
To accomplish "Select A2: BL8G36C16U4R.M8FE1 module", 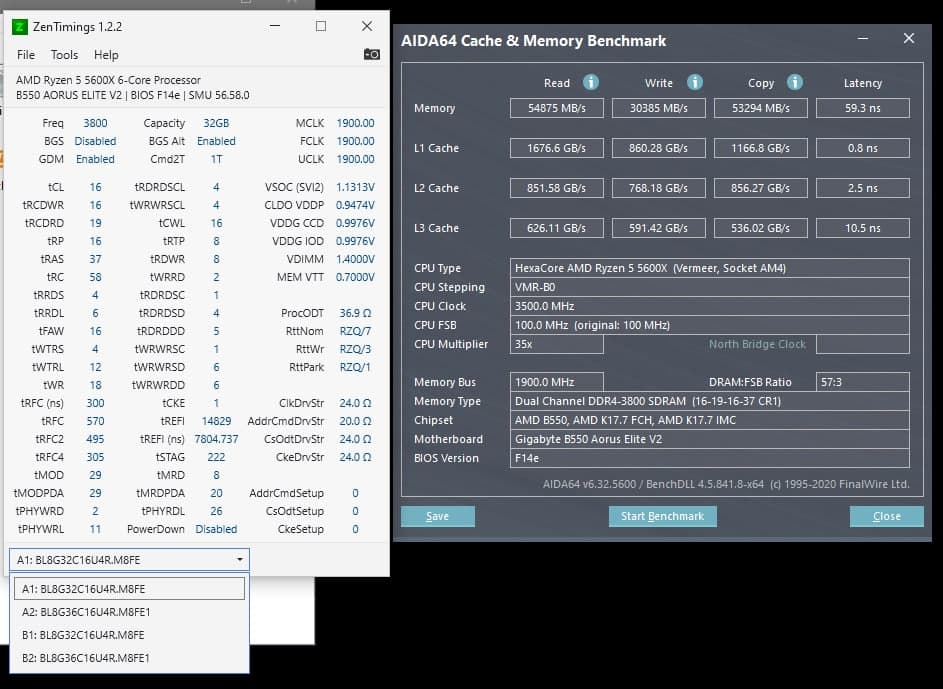I will click(x=129, y=612).
